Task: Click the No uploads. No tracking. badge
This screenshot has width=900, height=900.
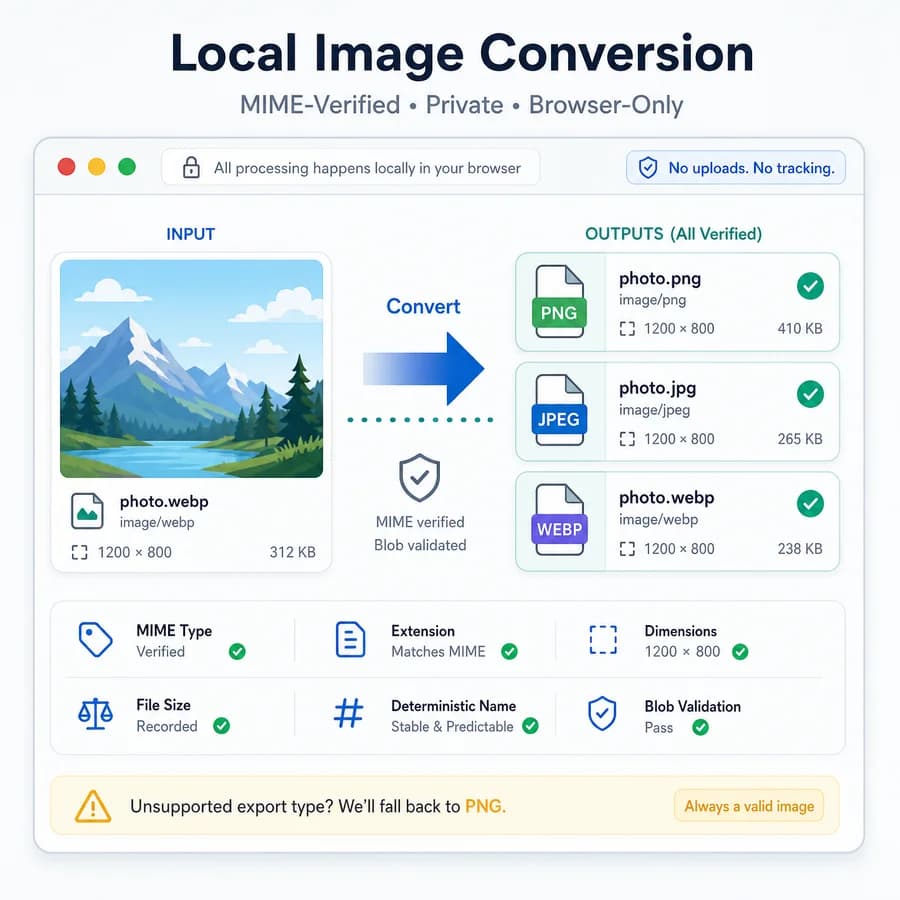Action: [736, 168]
